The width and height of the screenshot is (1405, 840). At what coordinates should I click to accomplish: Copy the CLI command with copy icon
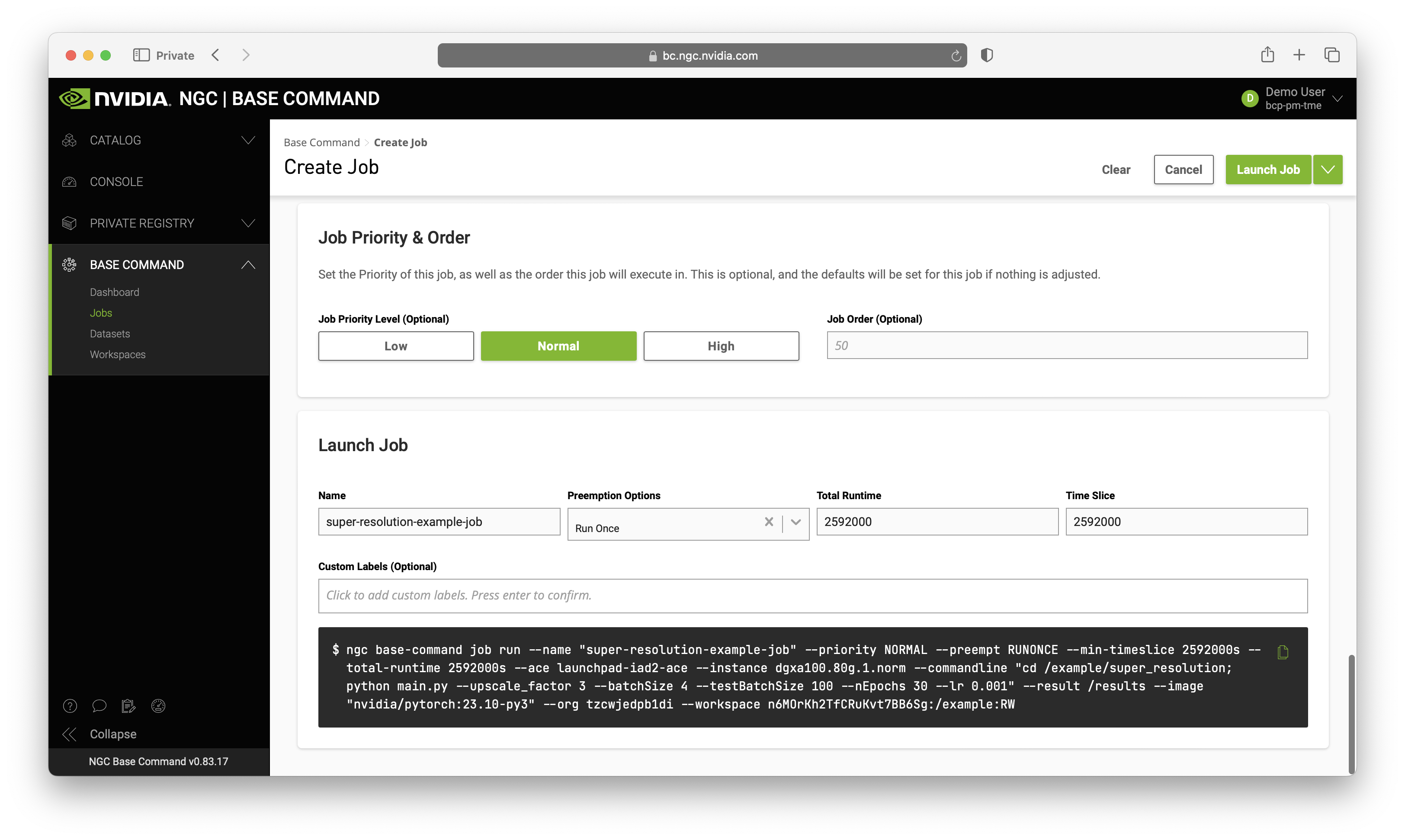click(1283, 652)
